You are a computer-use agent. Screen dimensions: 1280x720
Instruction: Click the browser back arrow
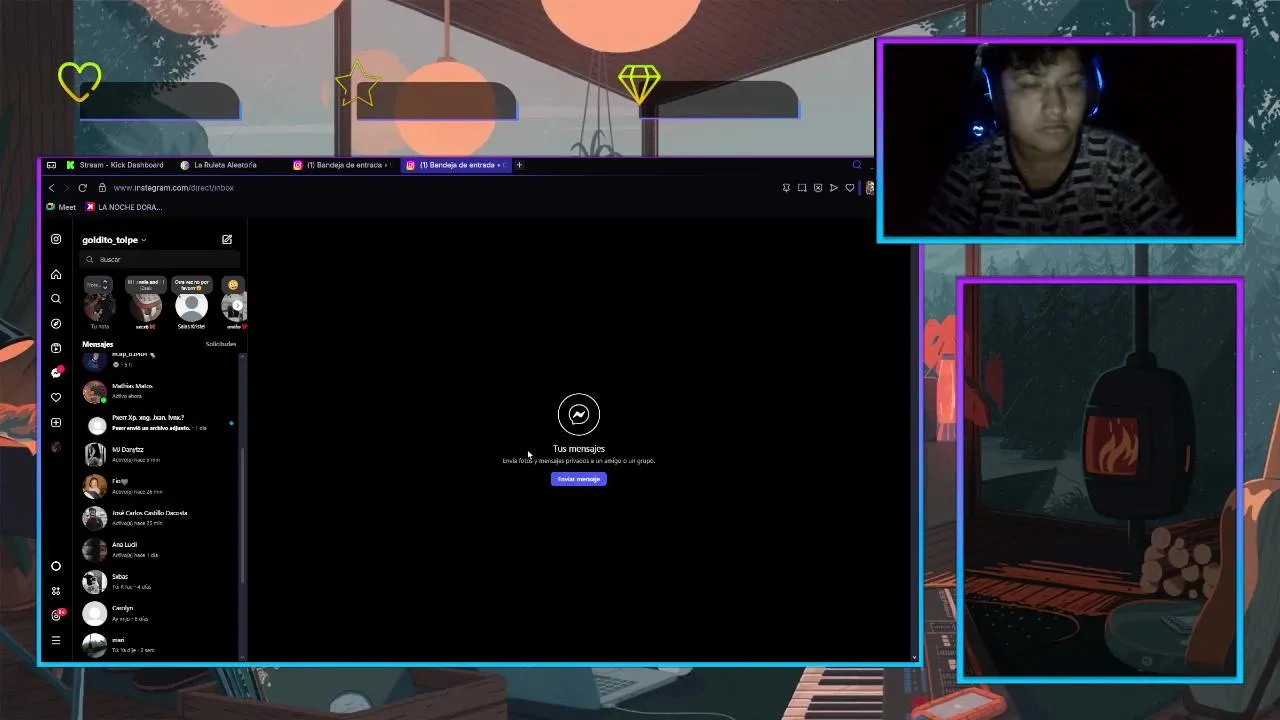pyautogui.click(x=52, y=188)
